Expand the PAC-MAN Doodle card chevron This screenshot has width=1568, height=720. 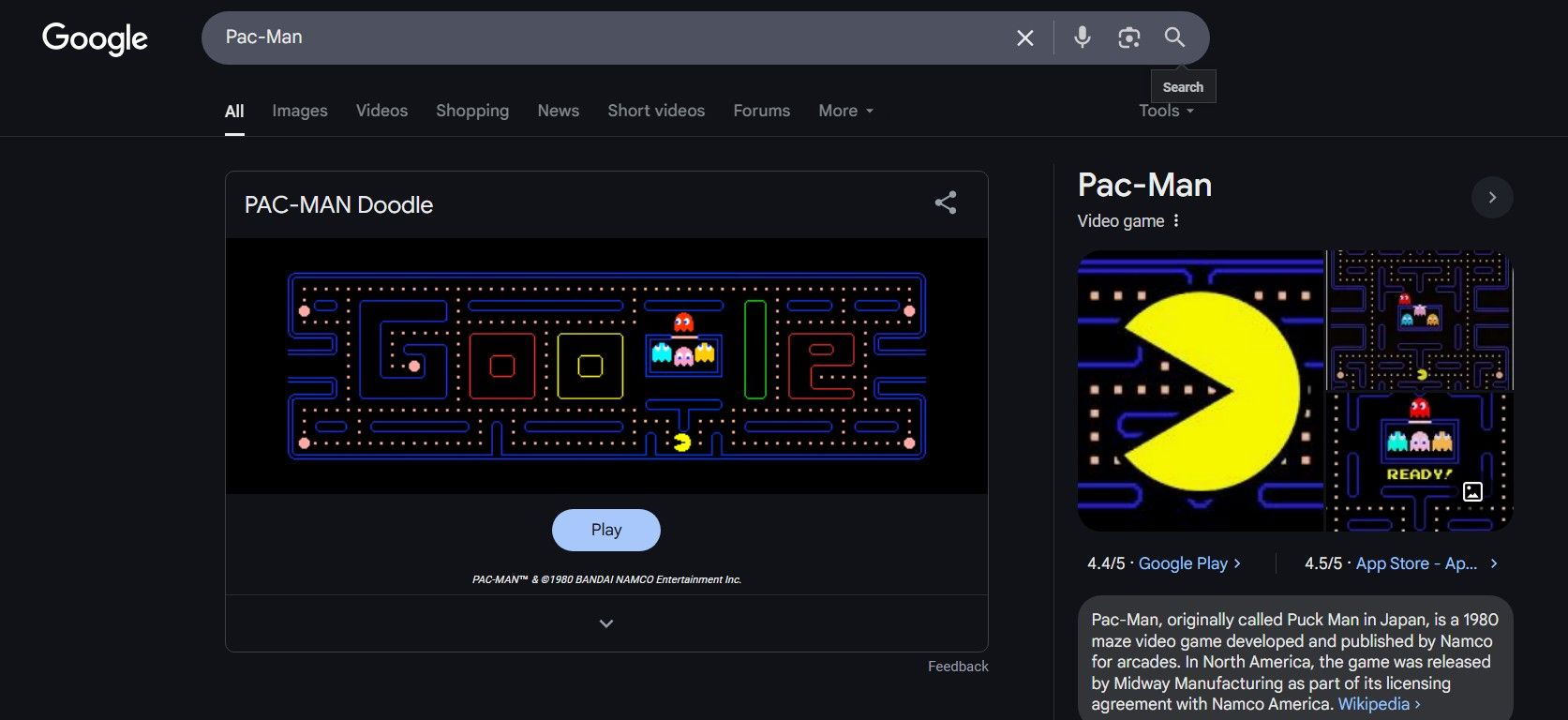606,623
